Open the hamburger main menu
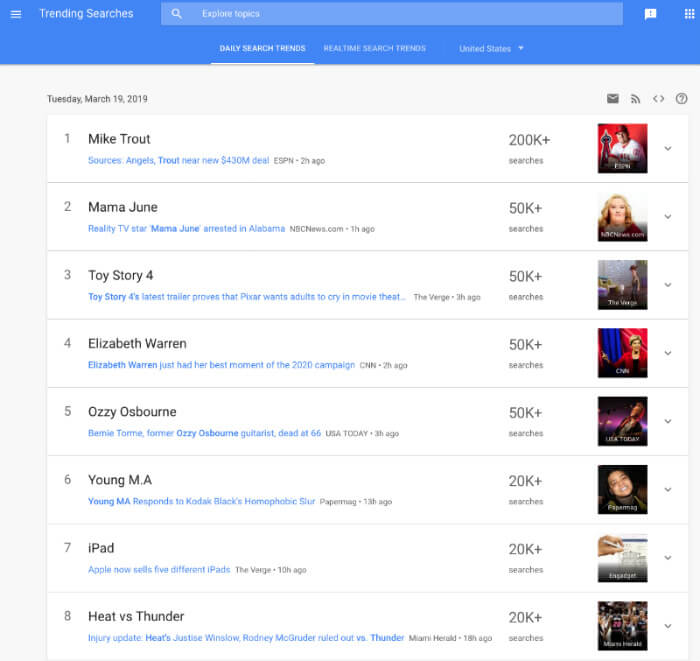 (16, 14)
